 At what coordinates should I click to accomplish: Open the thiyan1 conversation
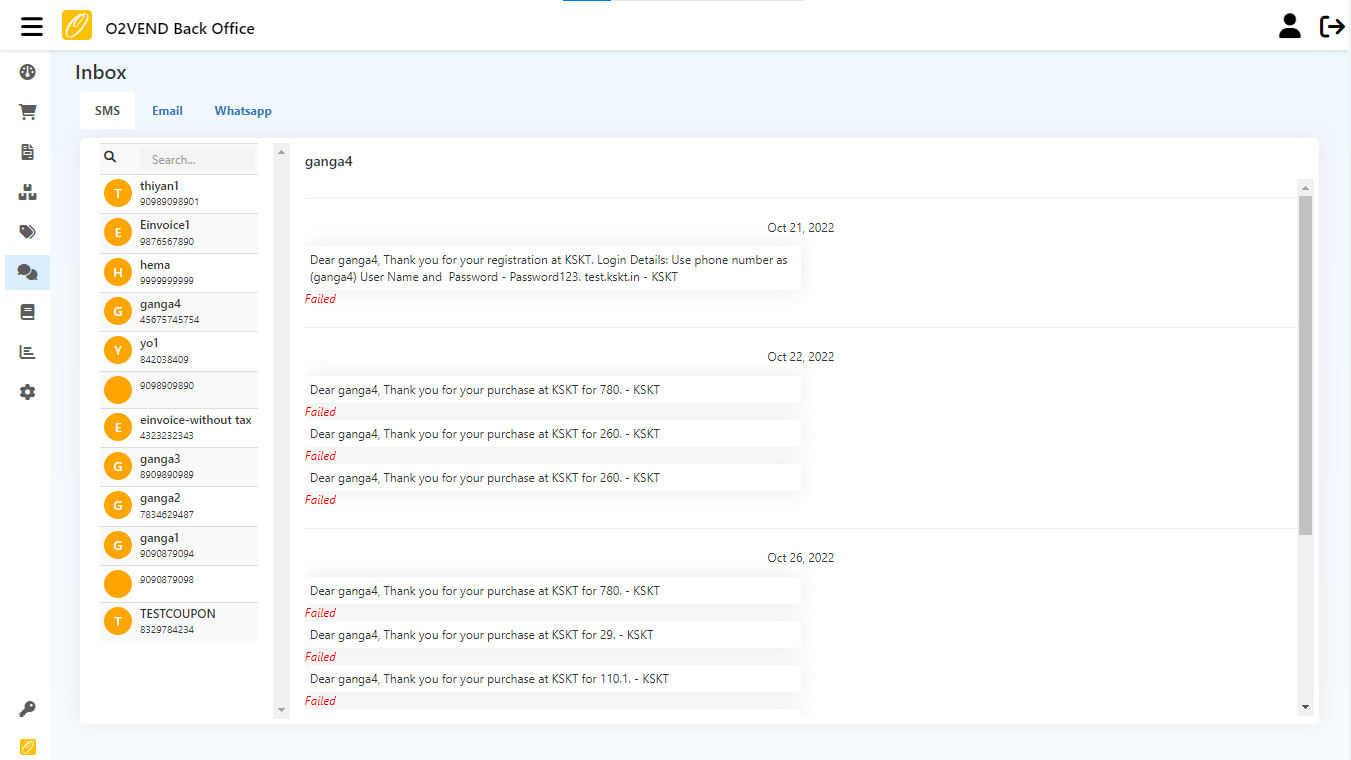tap(179, 194)
